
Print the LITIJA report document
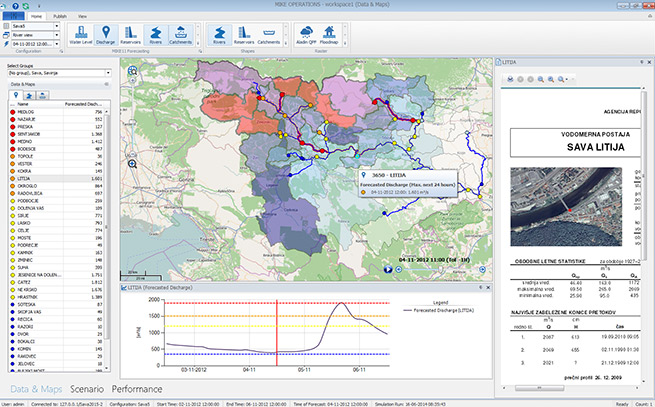click(x=510, y=77)
